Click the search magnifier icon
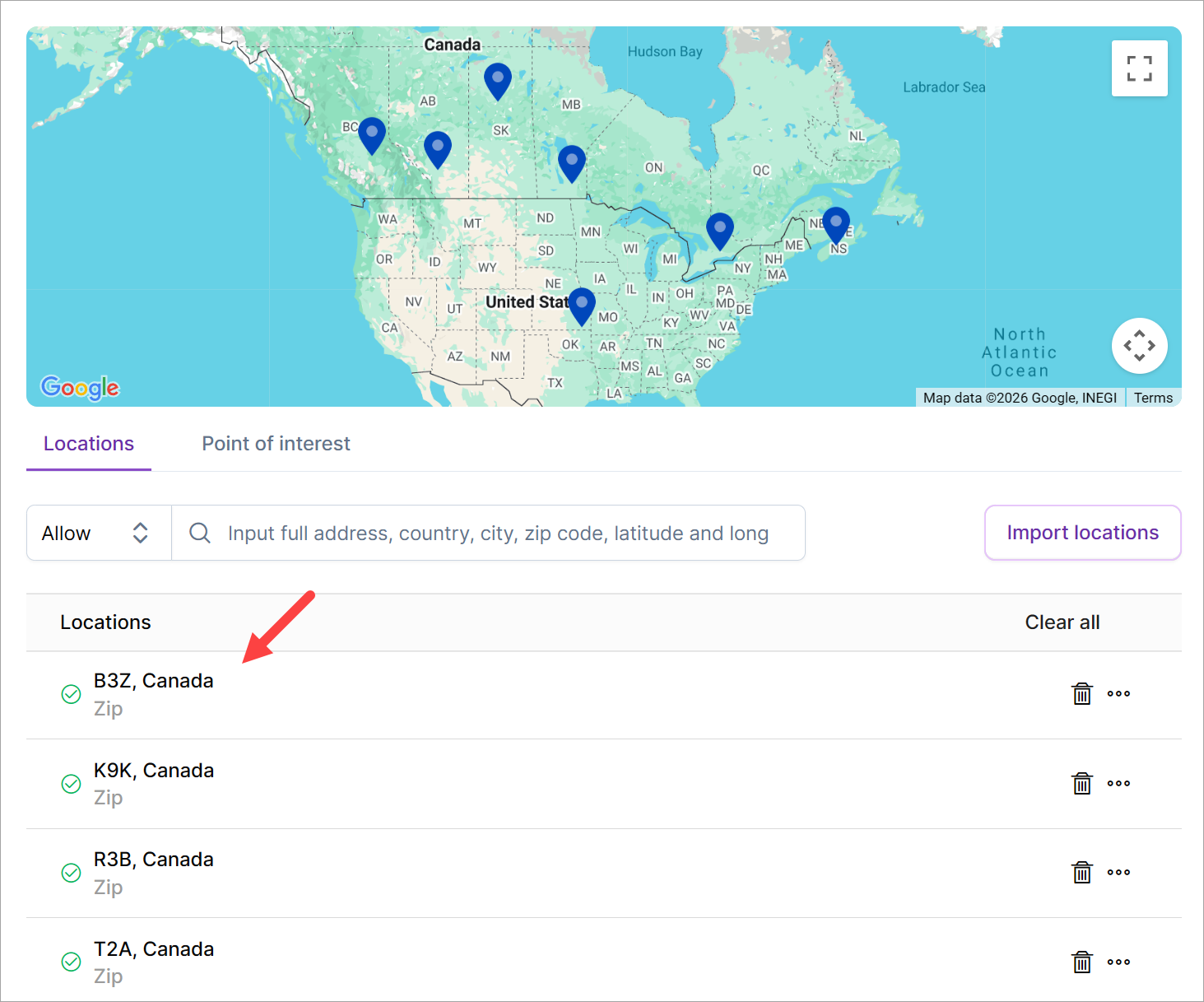The width and height of the screenshot is (1204, 1002). click(200, 533)
